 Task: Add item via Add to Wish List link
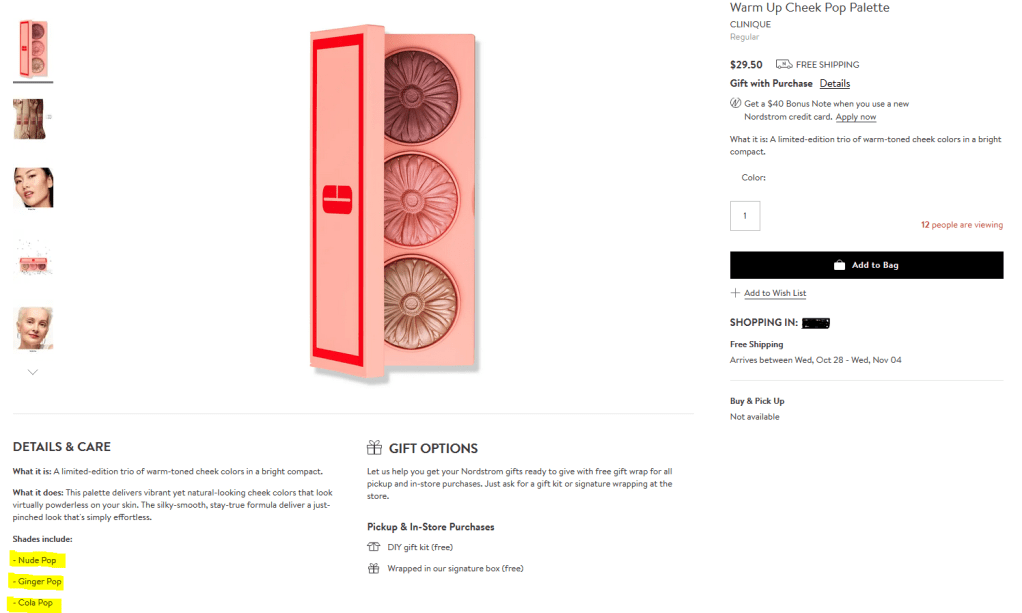click(x=774, y=293)
